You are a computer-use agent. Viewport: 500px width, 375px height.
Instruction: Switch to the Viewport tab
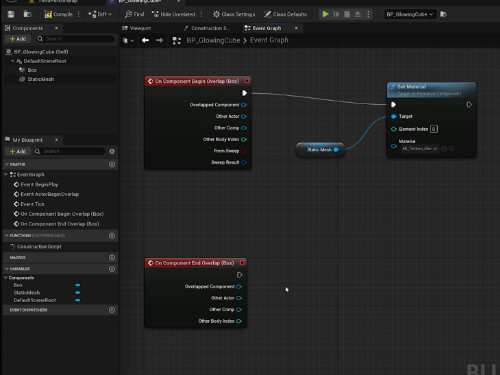[137, 28]
